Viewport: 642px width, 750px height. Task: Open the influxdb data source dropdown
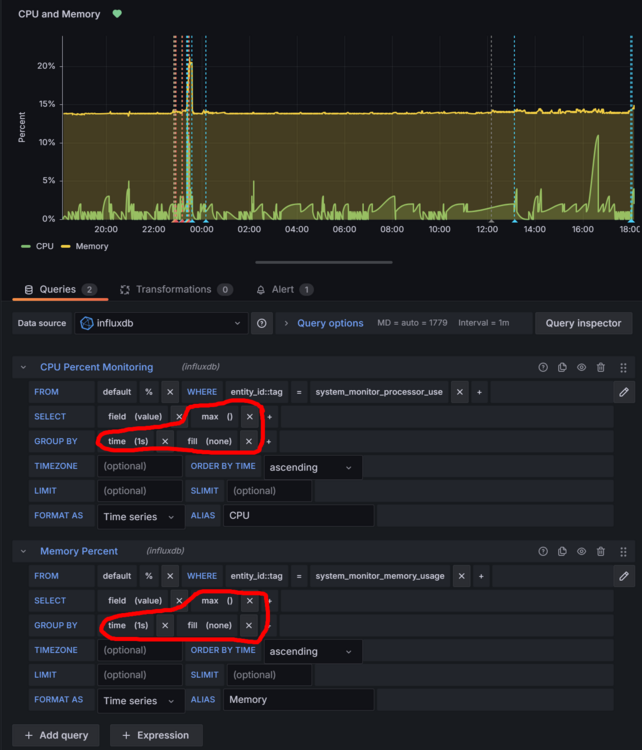coord(160,324)
